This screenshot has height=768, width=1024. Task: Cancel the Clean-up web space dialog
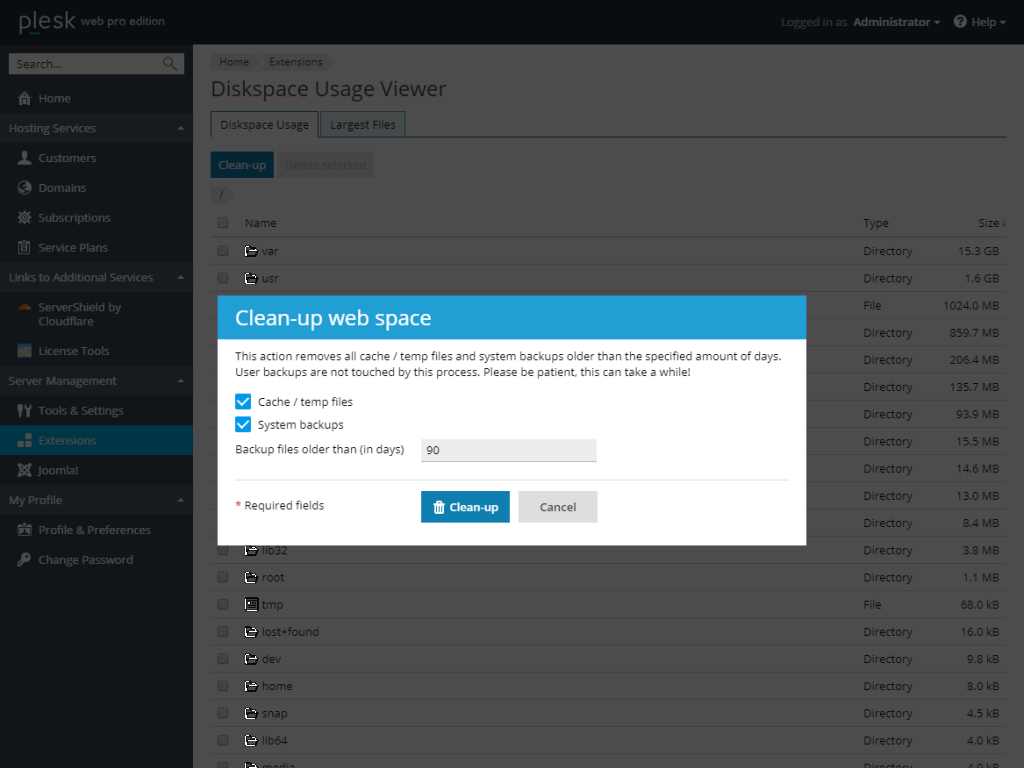[x=557, y=506]
